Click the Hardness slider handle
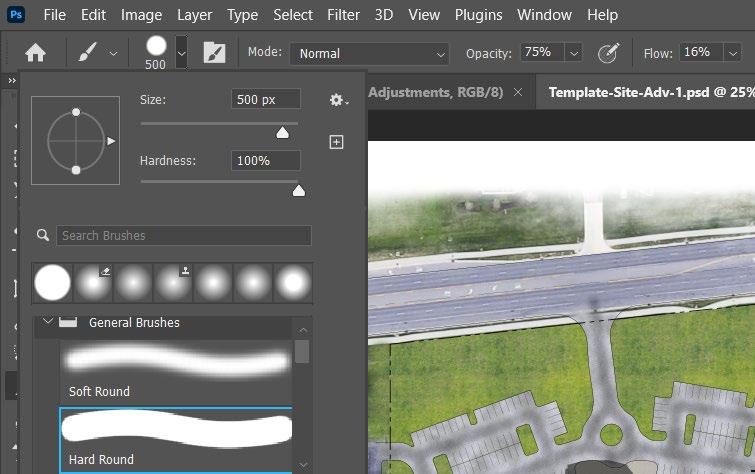This screenshot has width=755, height=474. tap(299, 191)
